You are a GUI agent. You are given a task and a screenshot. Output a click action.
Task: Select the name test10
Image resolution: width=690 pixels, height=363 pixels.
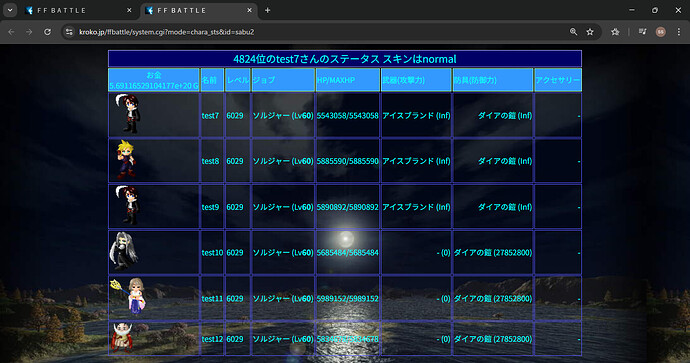tap(212, 253)
